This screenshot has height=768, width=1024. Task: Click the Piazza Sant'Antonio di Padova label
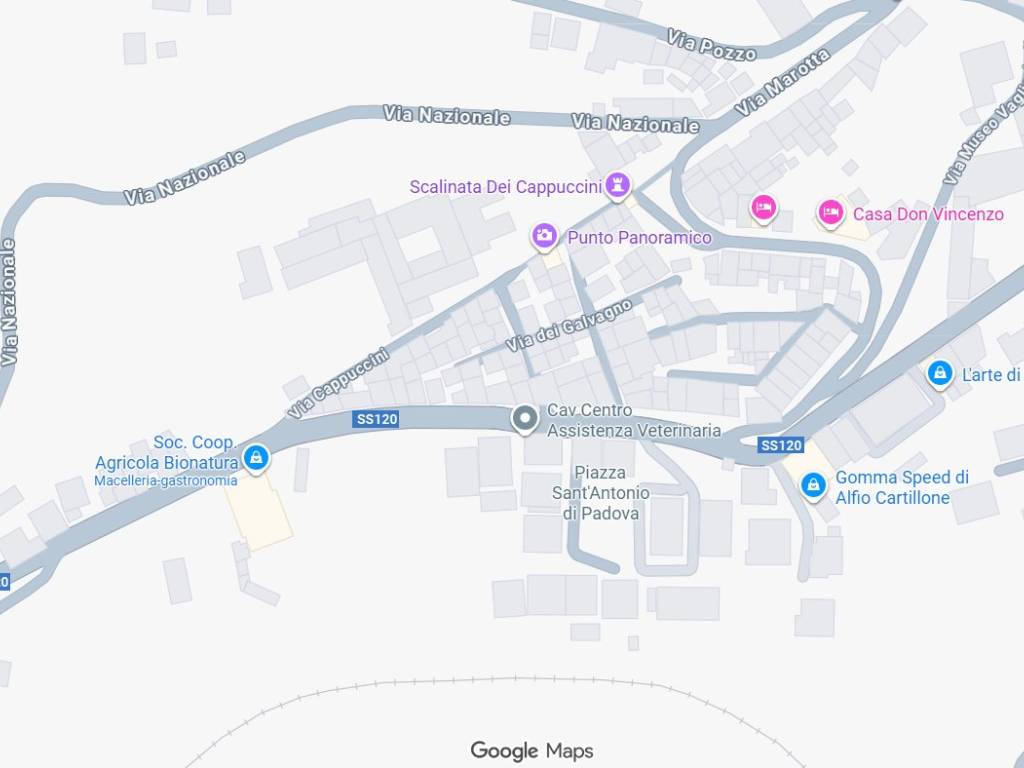600,492
